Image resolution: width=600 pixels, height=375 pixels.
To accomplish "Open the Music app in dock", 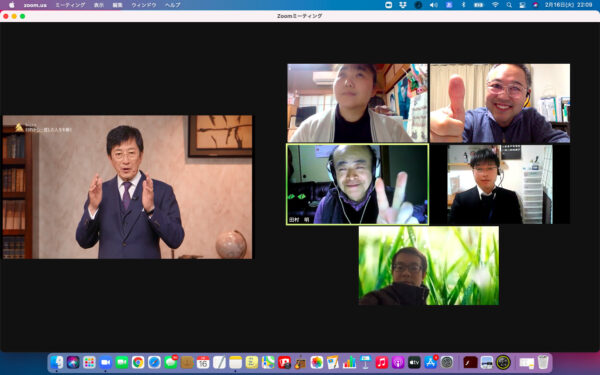I will tap(382, 362).
